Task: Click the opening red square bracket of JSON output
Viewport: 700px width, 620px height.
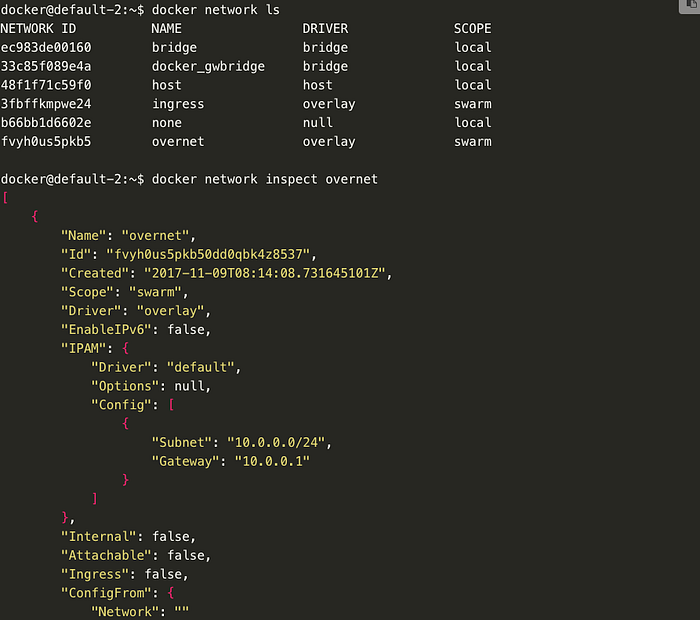Action: click(5, 197)
